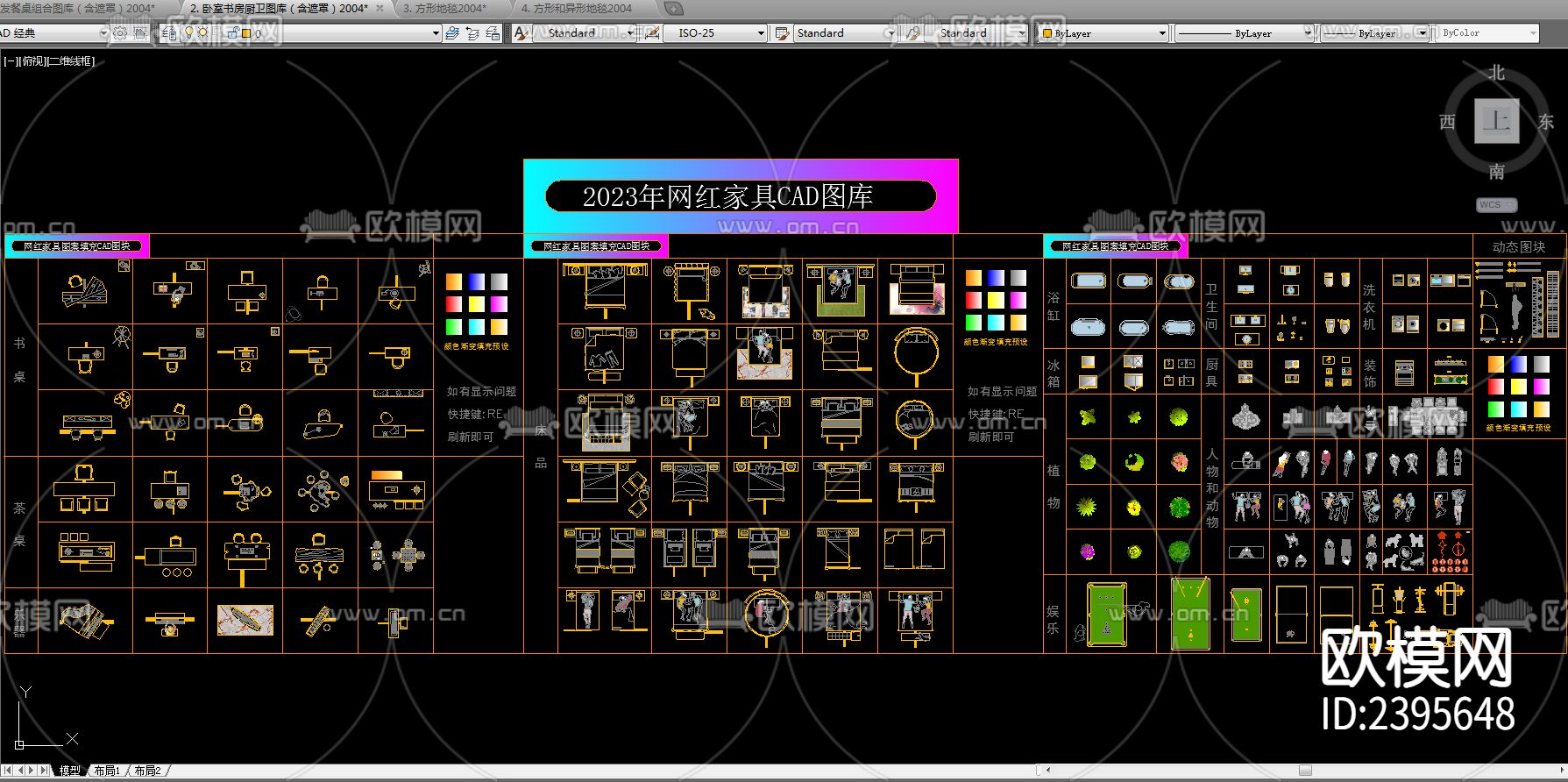This screenshot has width=1568, height=782.
Task: Click ViewCube 北 north direction
Action: tap(1496, 73)
